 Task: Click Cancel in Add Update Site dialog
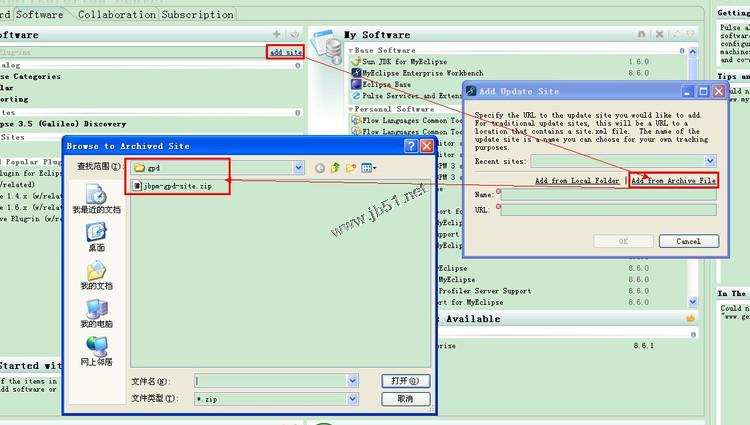tap(689, 241)
